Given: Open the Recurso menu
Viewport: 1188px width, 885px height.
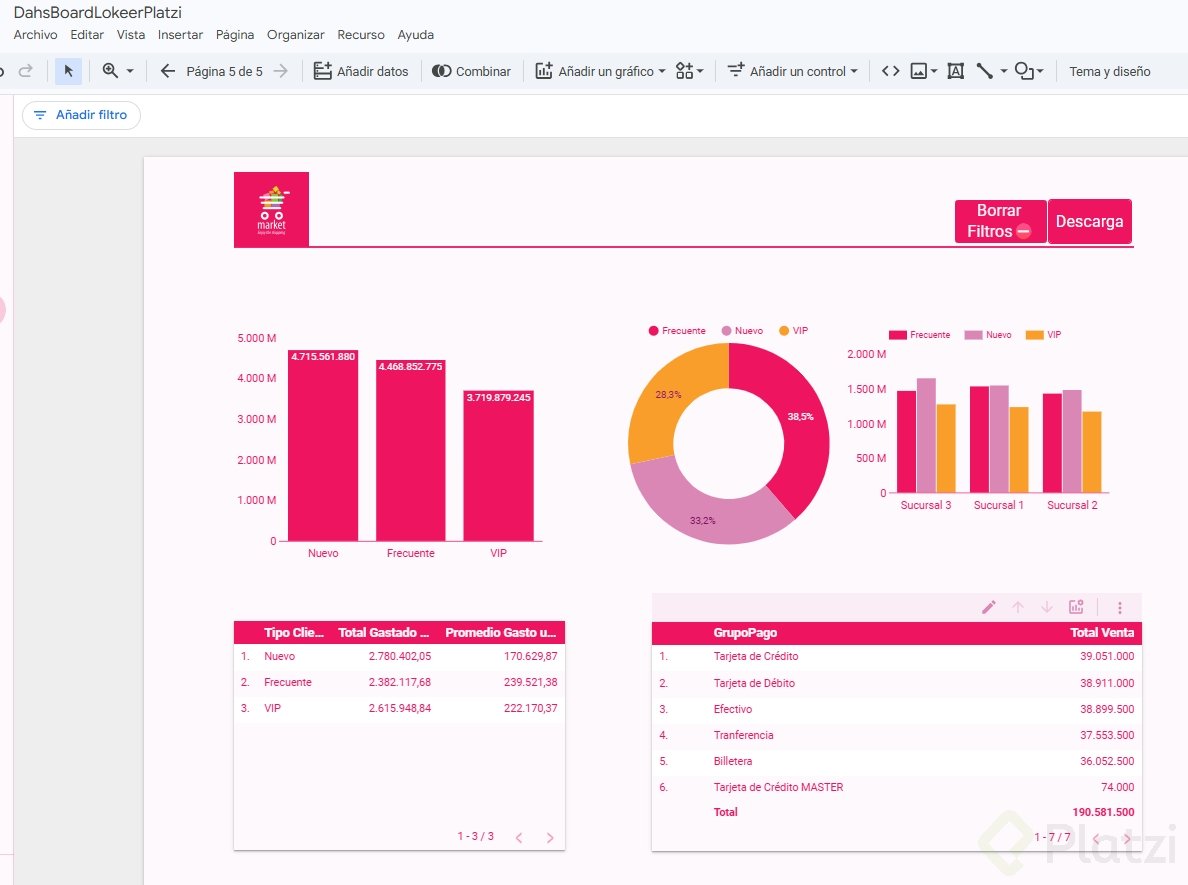Looking at the screenshot, I should click(361, 35).
